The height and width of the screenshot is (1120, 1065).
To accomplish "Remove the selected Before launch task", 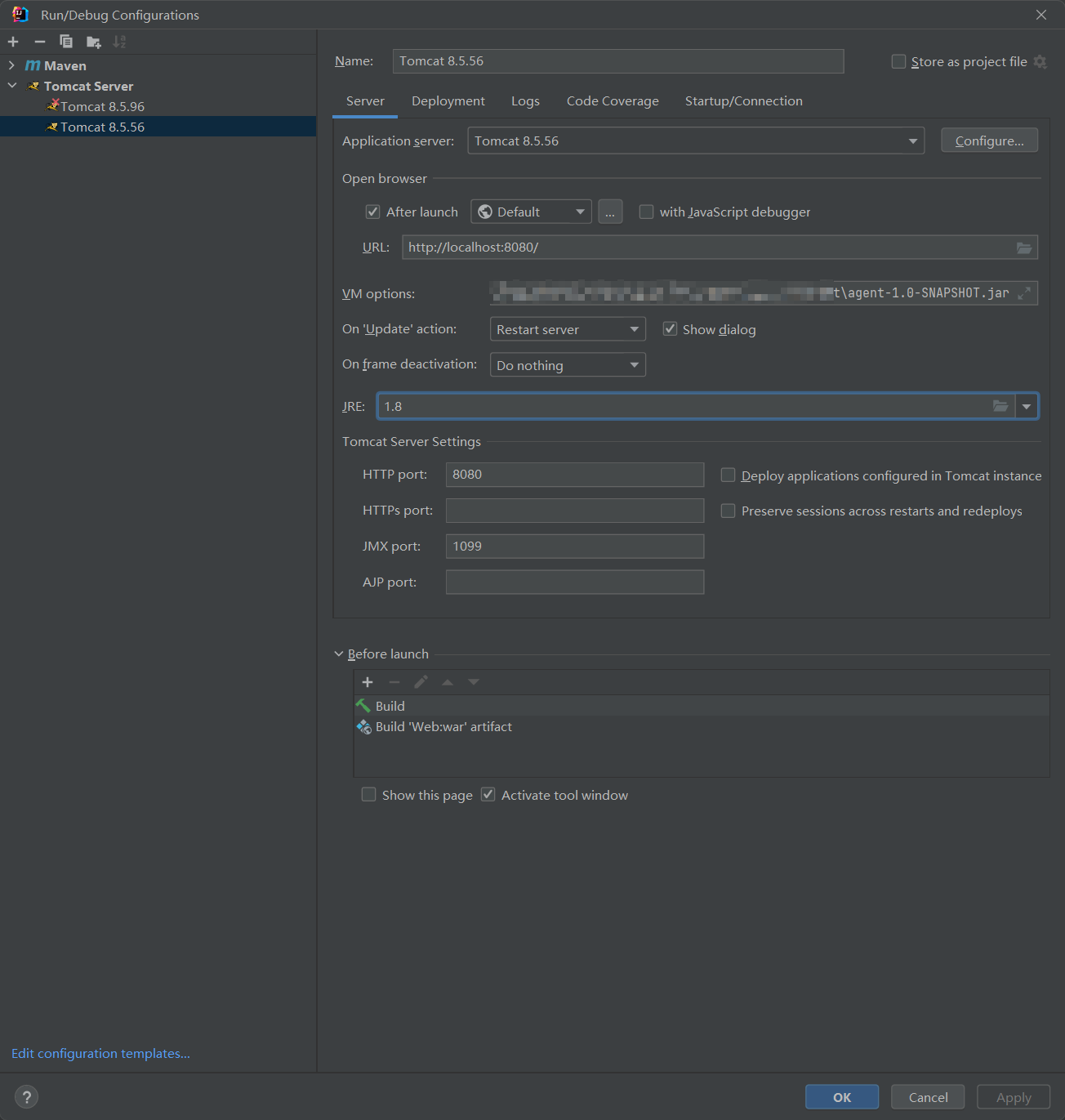I will pos(394,682).
